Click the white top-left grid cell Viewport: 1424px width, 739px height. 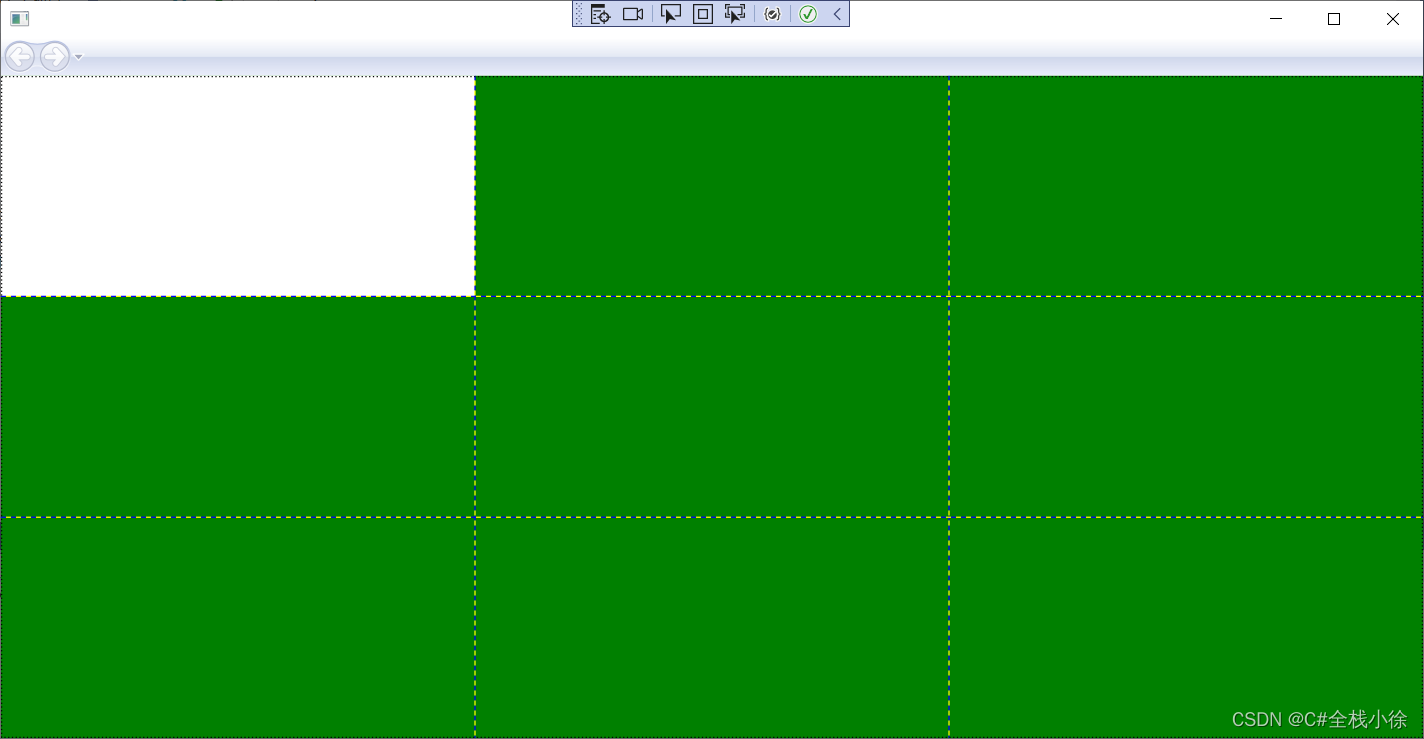pos(238,186)
